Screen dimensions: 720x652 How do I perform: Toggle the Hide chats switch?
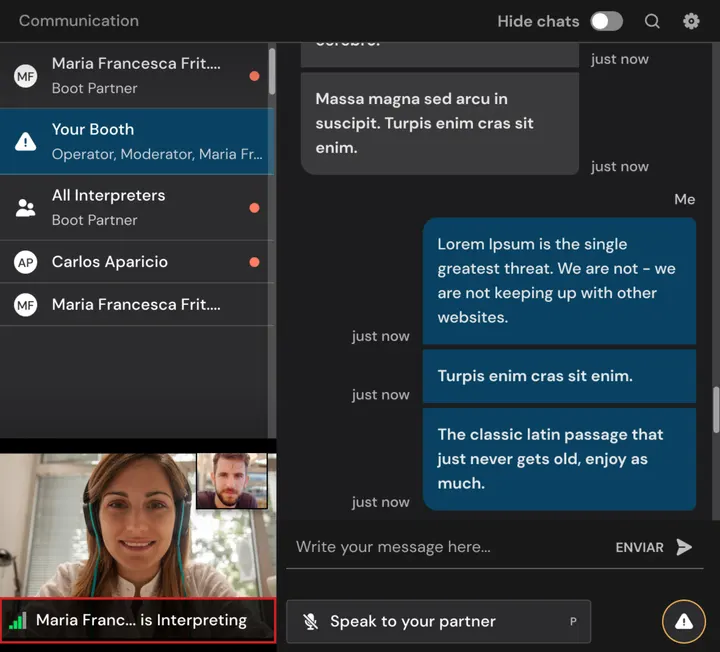coord(606,21)
